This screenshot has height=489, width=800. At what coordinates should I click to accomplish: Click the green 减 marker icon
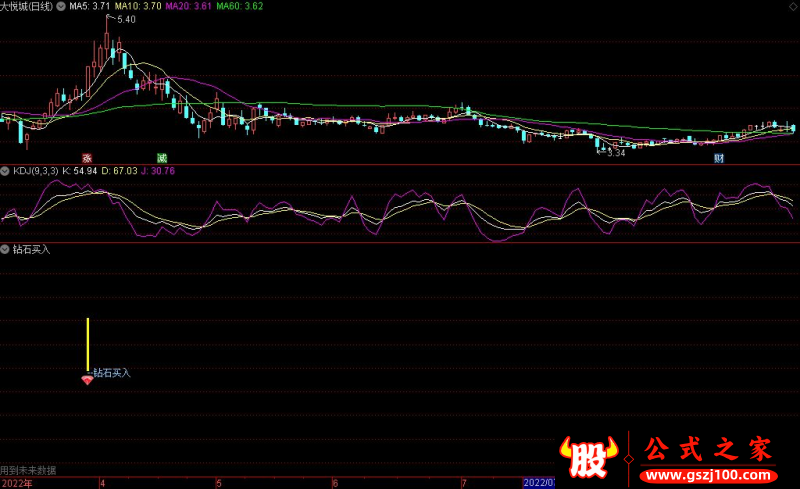(162, 158)
